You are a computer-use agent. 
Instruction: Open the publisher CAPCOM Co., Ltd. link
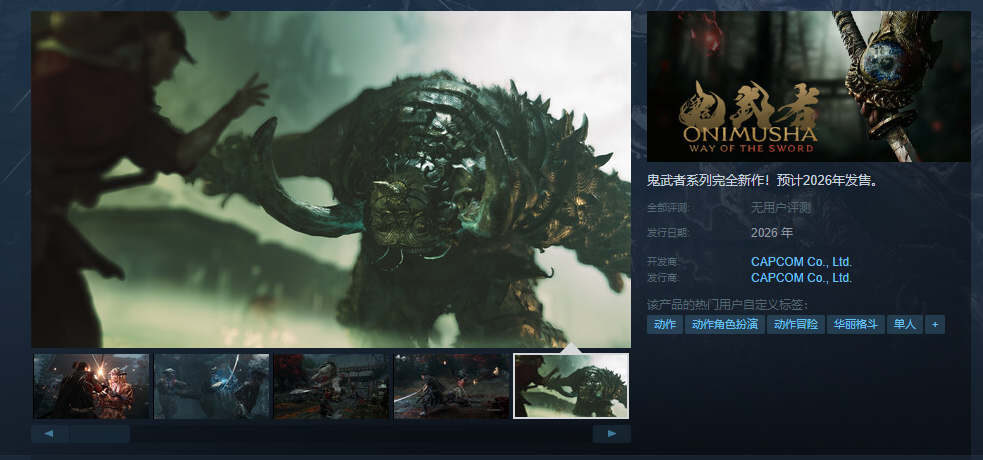[801, 278]
